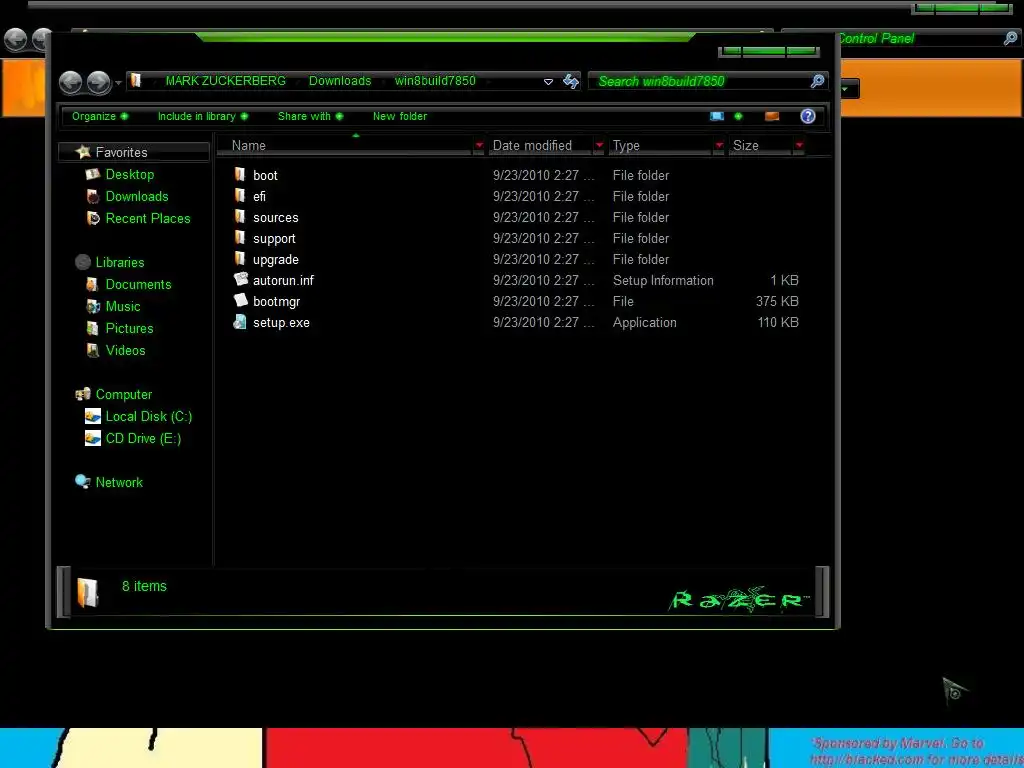Click the Control Panel window back arrow
This screenshot has height=768, width=1024.
[15, 39]
